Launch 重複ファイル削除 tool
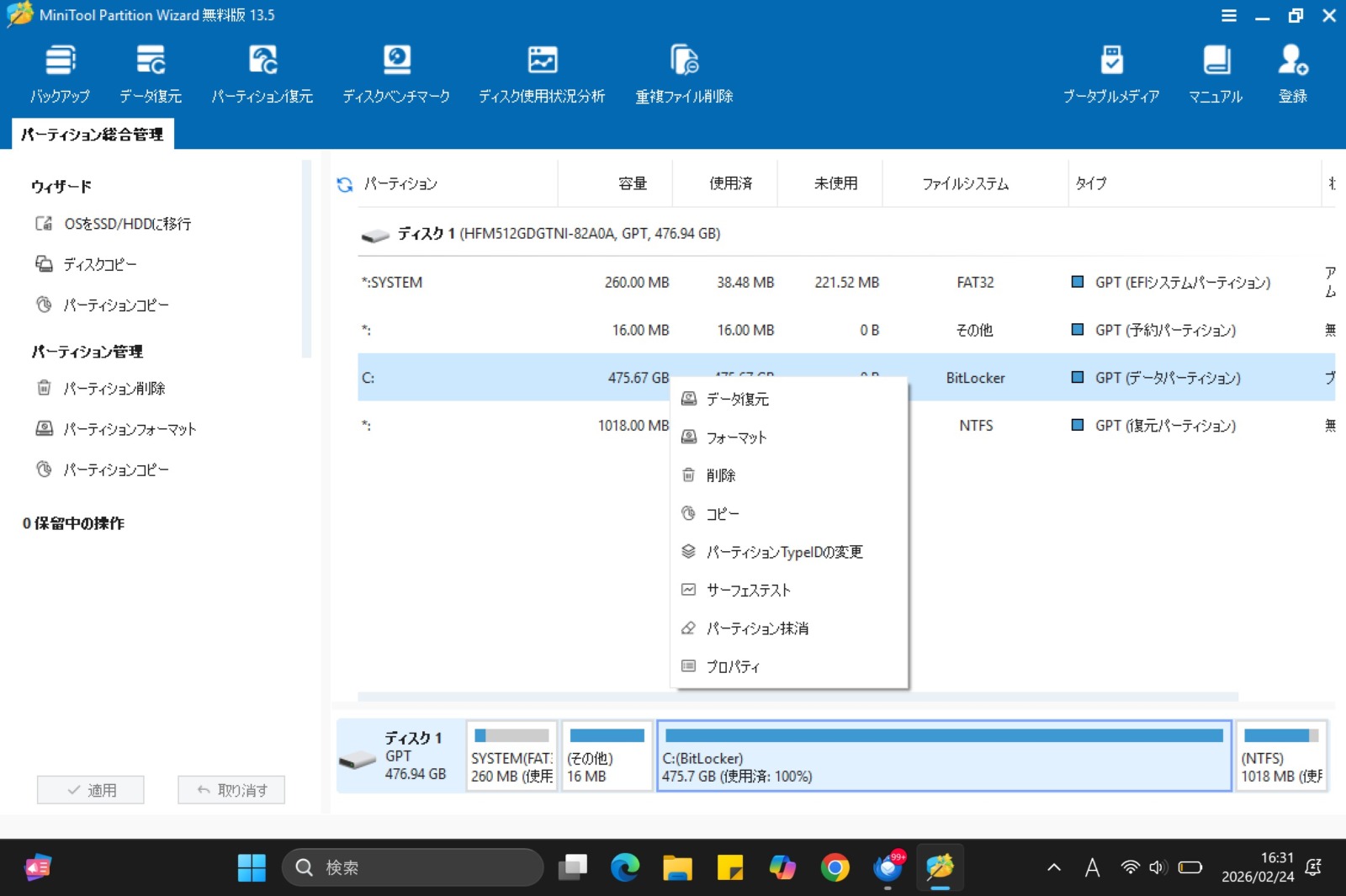 coord(684,73)
